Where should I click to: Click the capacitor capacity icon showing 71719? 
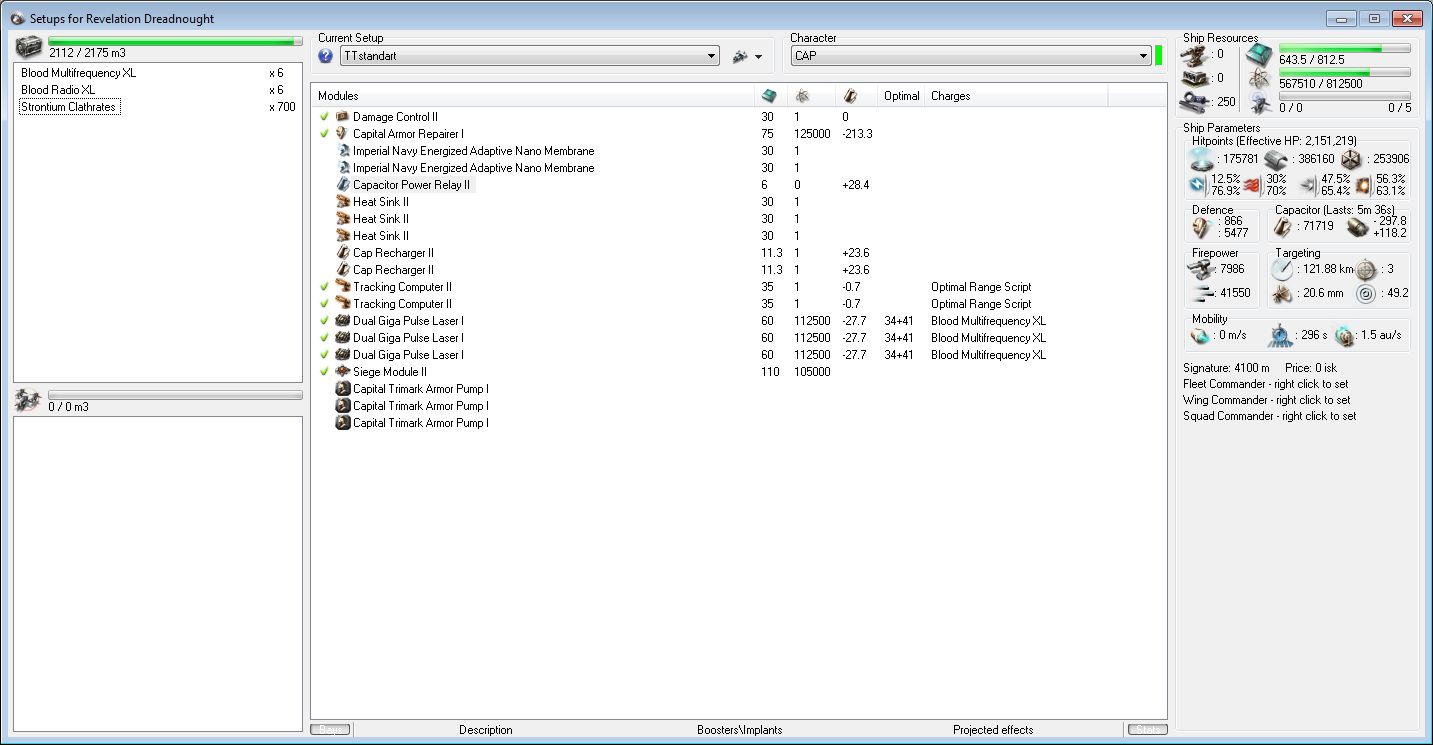coord(1283,227)
